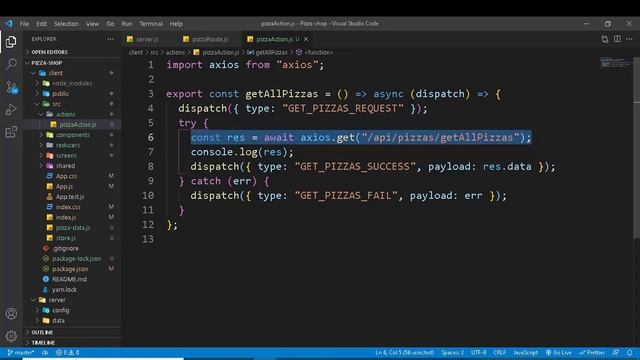Click the VS Code logo icon
Screen dimensions: 640x360
click(x=9, y=24)
